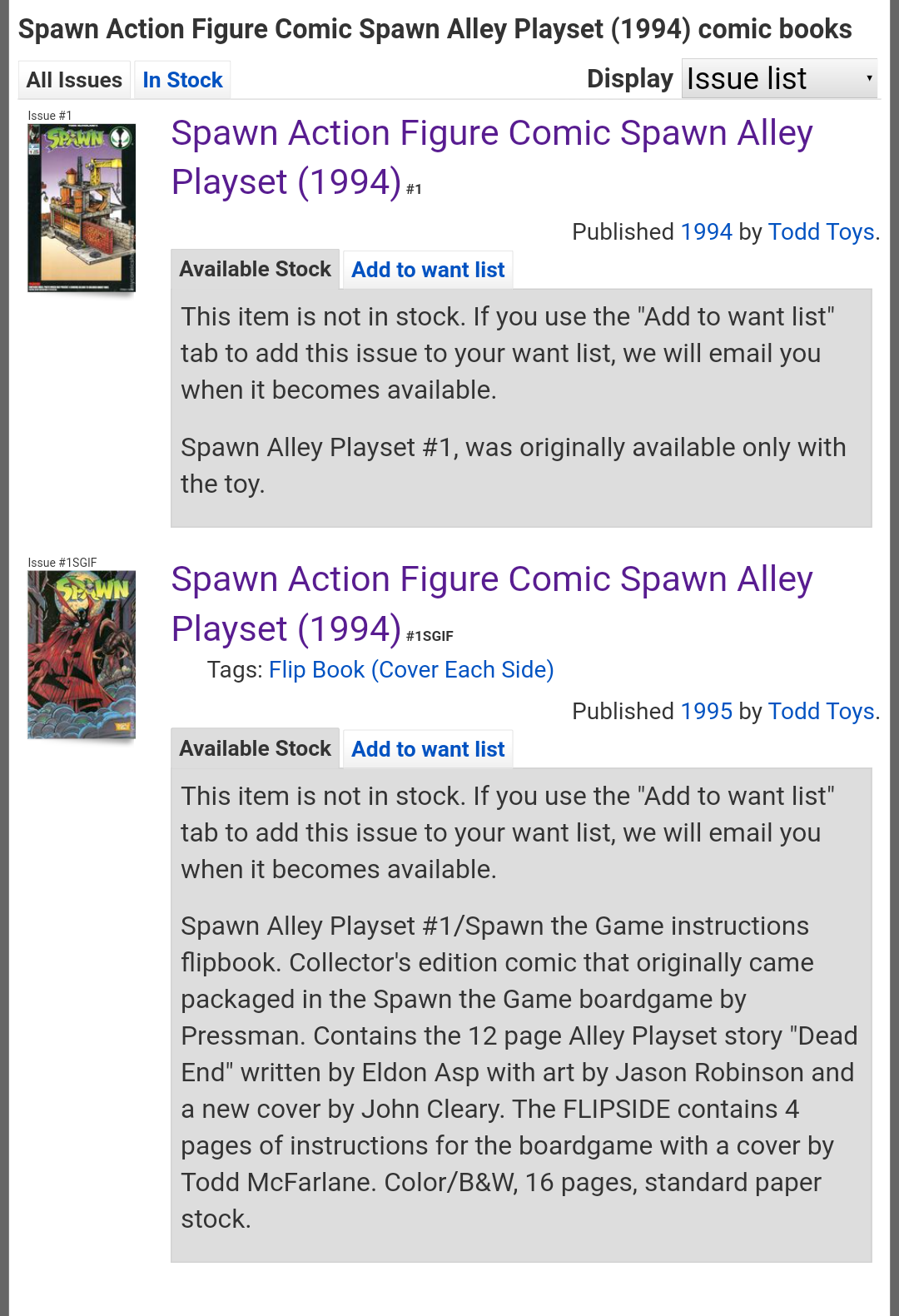Select Available Stock tab for issue #1SGIF
Viewport: 899px width, 1316px height.
(x=255, y=748)
